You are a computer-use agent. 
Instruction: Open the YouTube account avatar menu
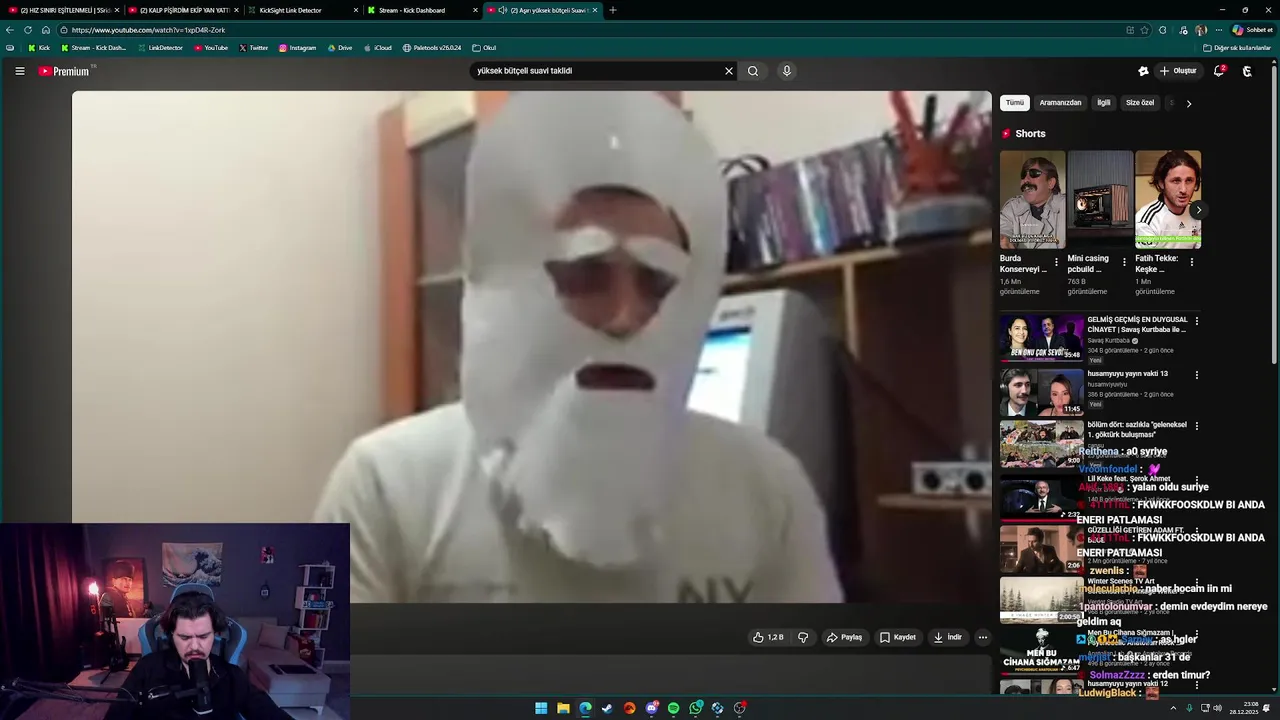(1247, 71)
